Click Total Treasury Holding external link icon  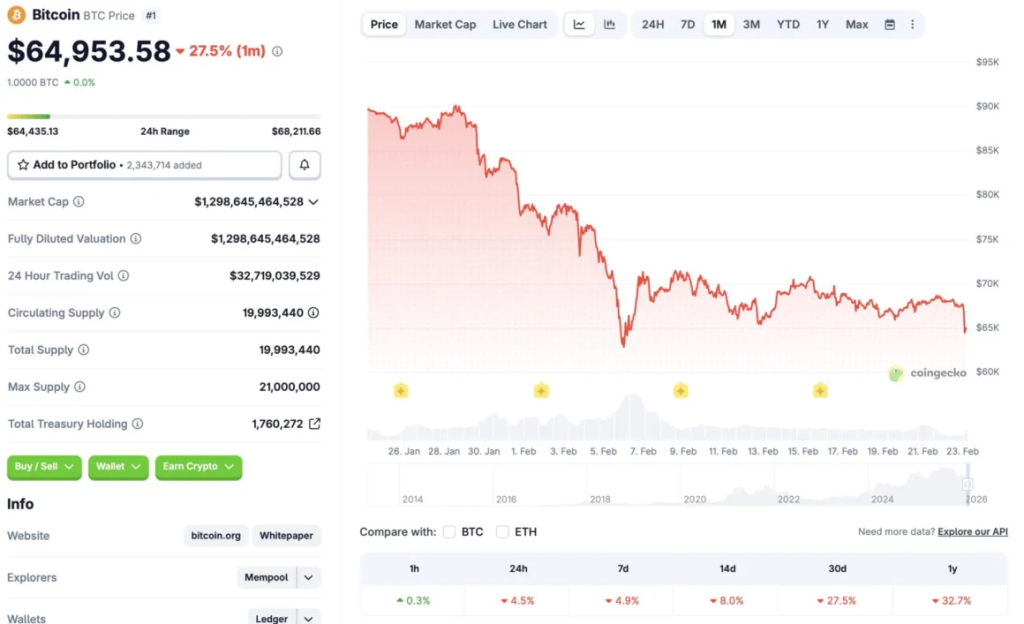click(314, 424)
